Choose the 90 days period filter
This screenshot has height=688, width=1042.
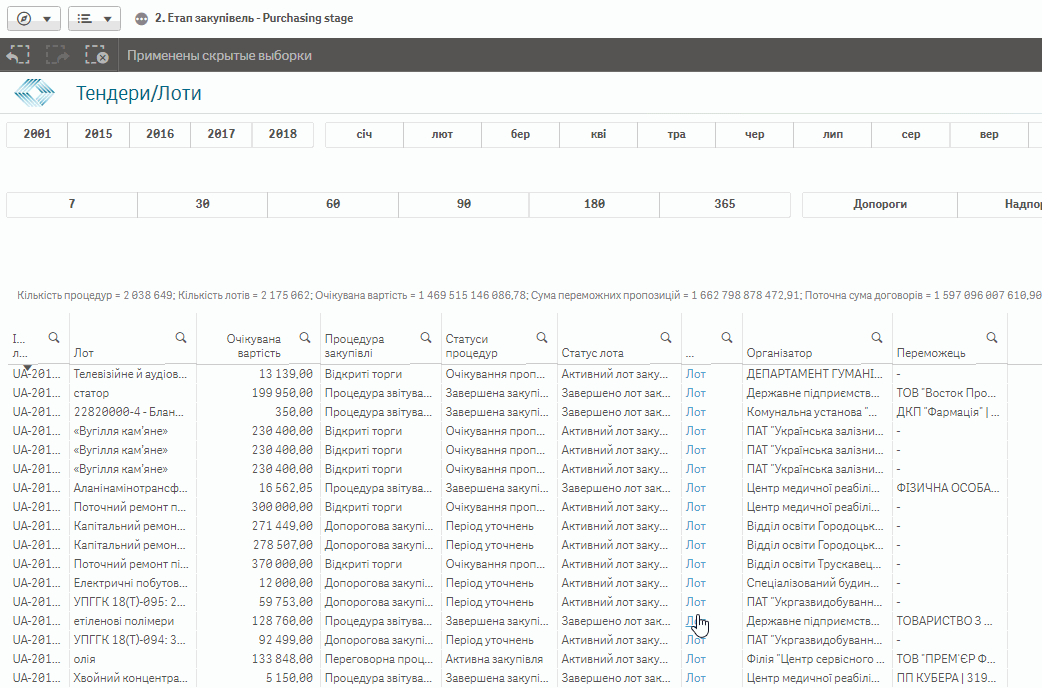click(x=463, y=204)
